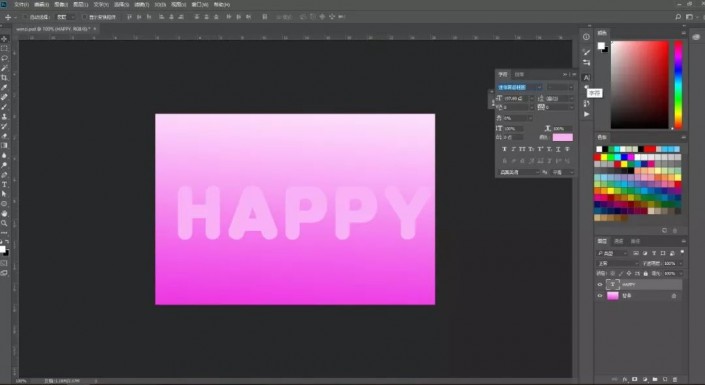Switch to the Channels tab
Viewport: 705px width, 385px height.
(x=619, y=241)
